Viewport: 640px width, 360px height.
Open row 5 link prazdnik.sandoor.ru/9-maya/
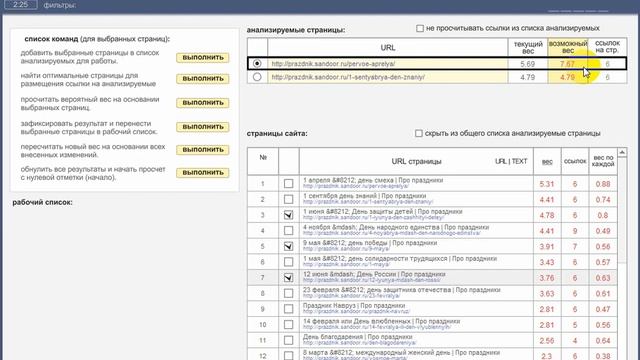click(x=346, y=249)
